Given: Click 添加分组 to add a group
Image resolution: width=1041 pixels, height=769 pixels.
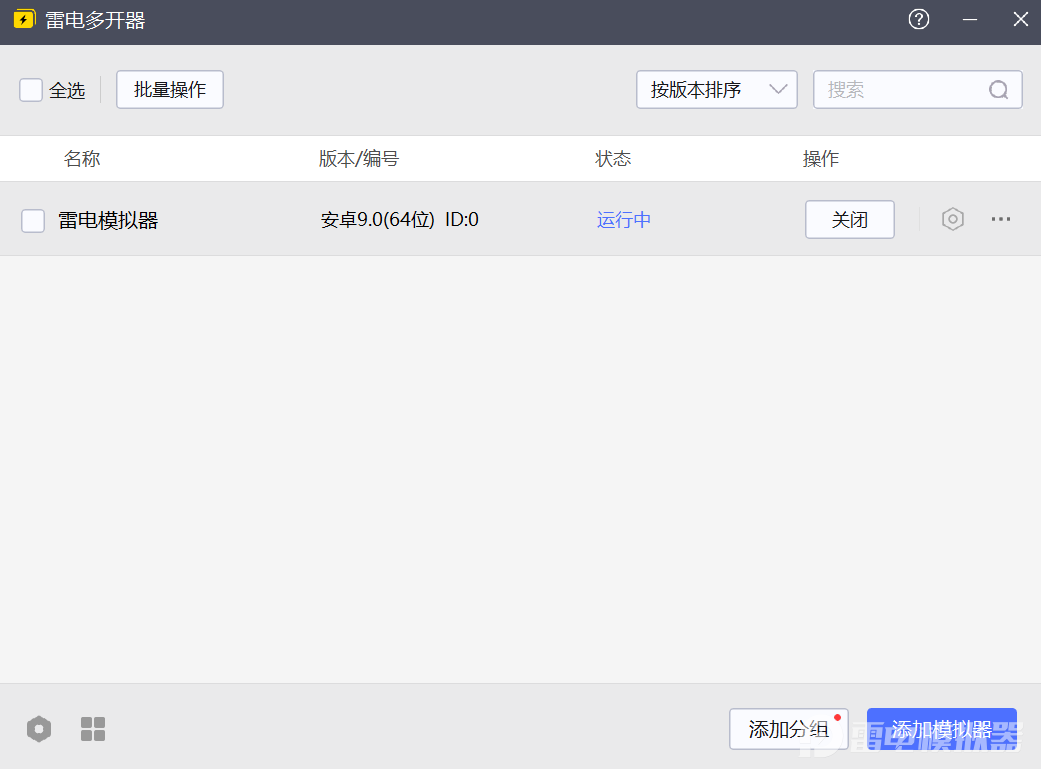Looking at the screenshot, I should (788, 729).
